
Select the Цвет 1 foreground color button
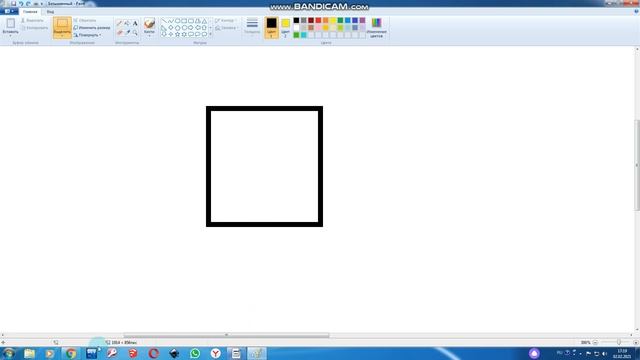[271, 28]
